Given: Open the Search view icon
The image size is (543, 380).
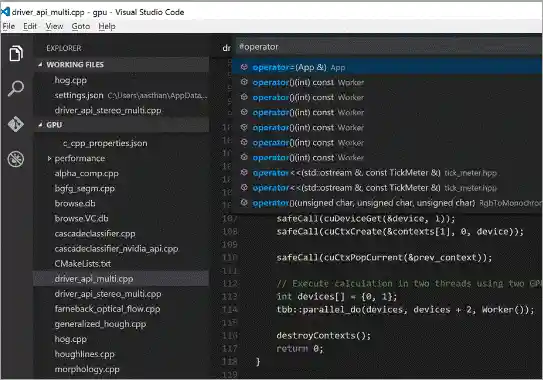Looking at the screenshot, I should pos(16,89).
